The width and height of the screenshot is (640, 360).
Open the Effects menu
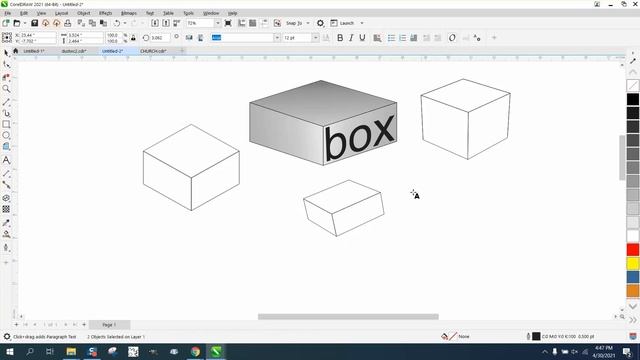(105, 13)
